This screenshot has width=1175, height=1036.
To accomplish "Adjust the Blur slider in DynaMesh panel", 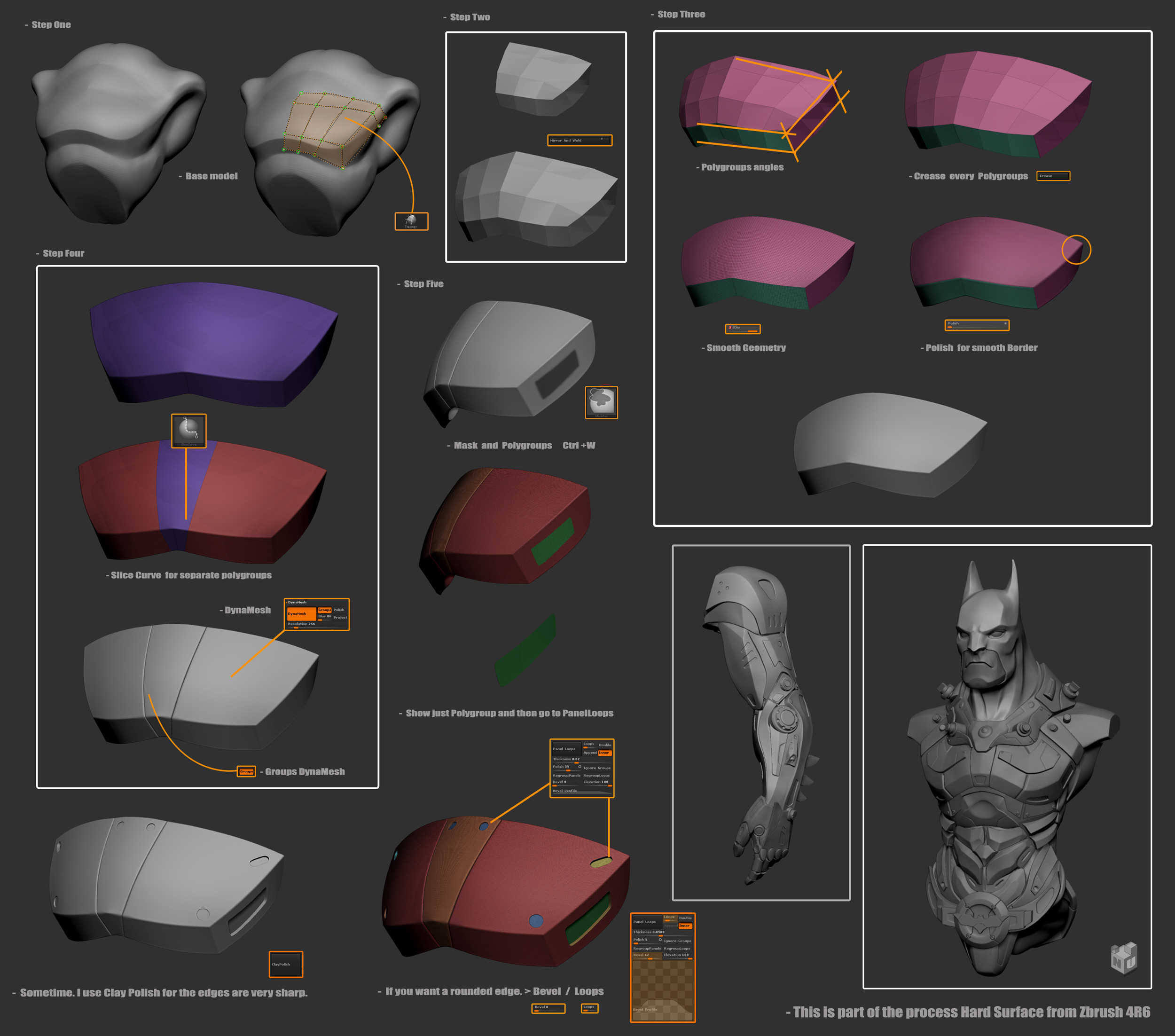I will (325, 618).
